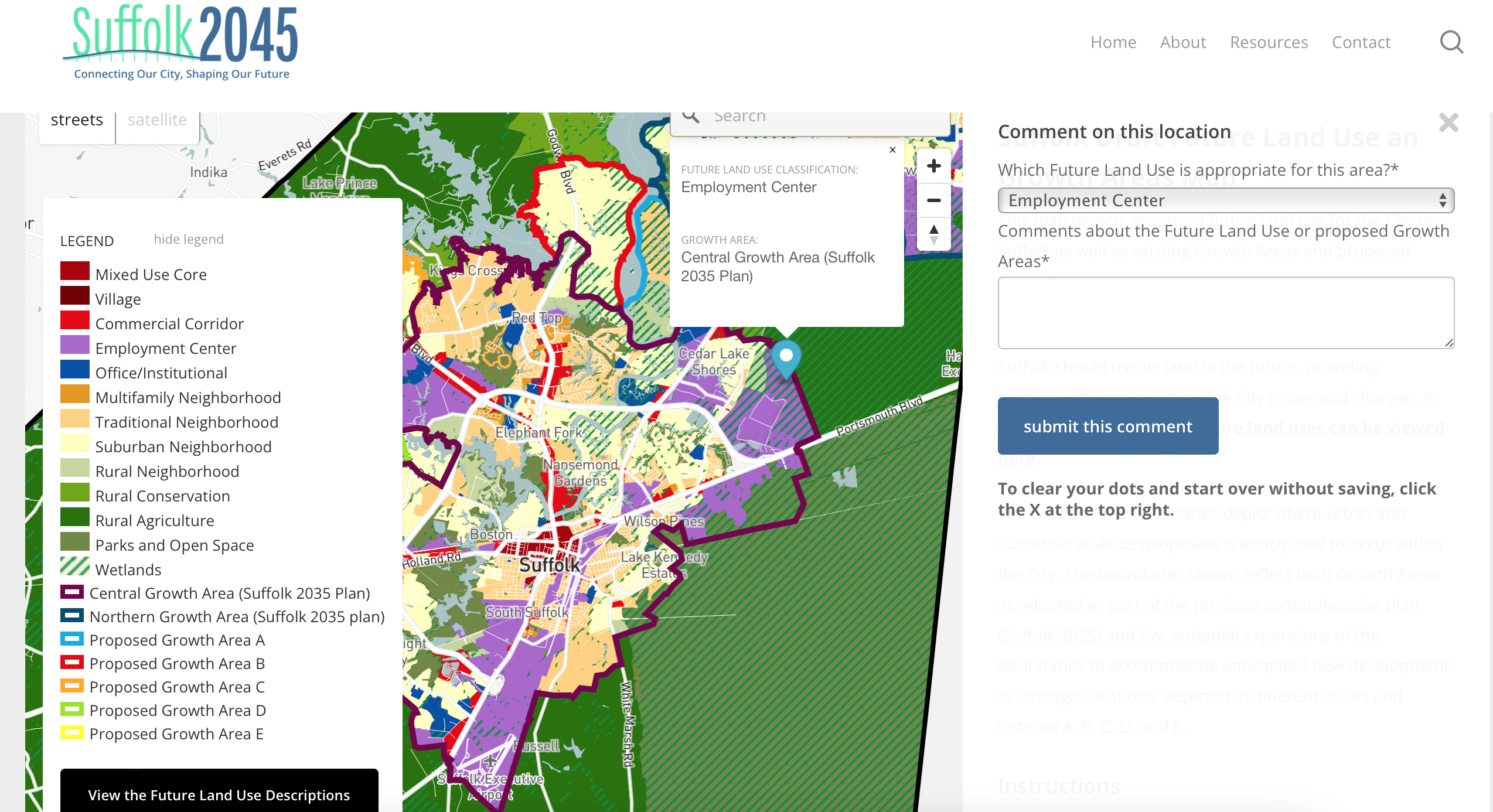Click inside the comments text box
Viewport: 1493px width, 812px height.
click(x=1225, y=313)
